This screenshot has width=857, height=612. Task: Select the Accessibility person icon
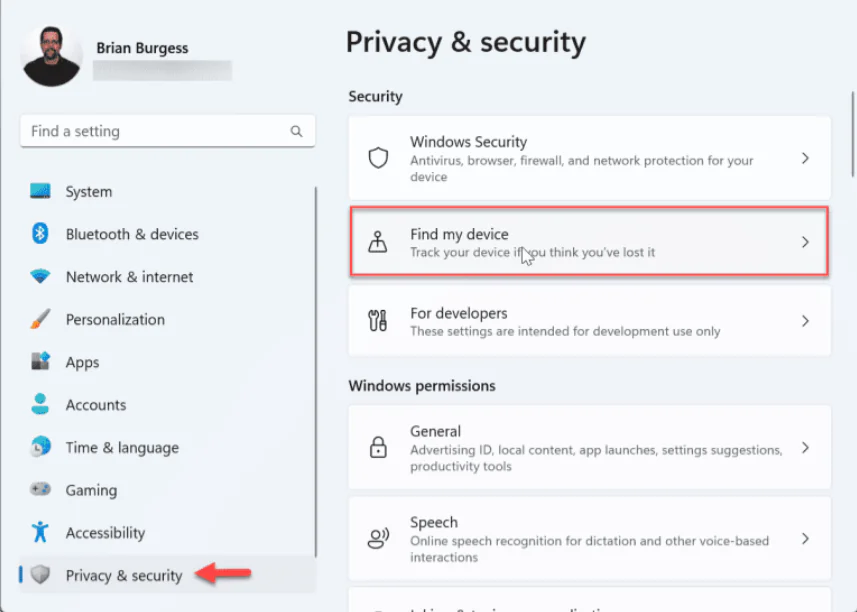(x=39, y=532)
